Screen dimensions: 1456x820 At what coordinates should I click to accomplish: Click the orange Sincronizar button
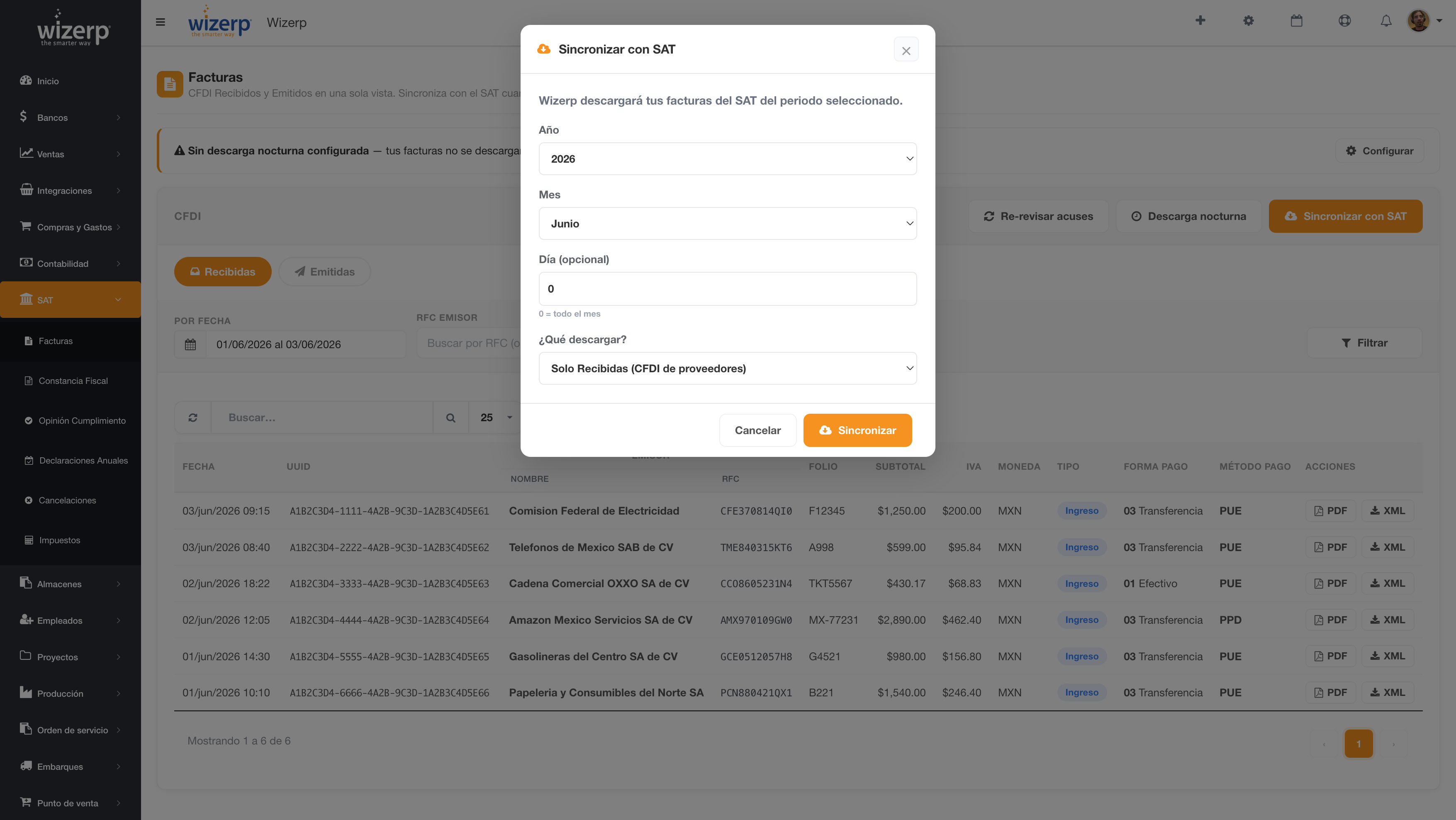click(x=857, y=430)
